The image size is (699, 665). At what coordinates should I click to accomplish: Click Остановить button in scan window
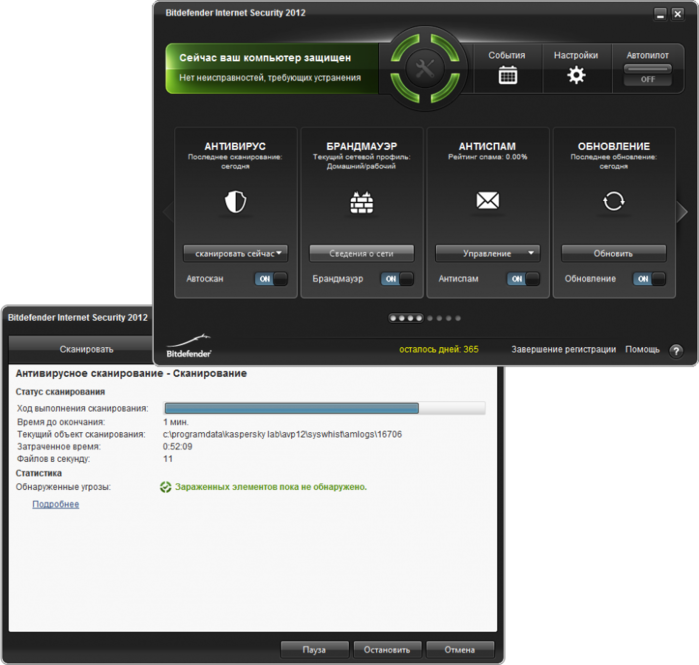coord(387,650)
